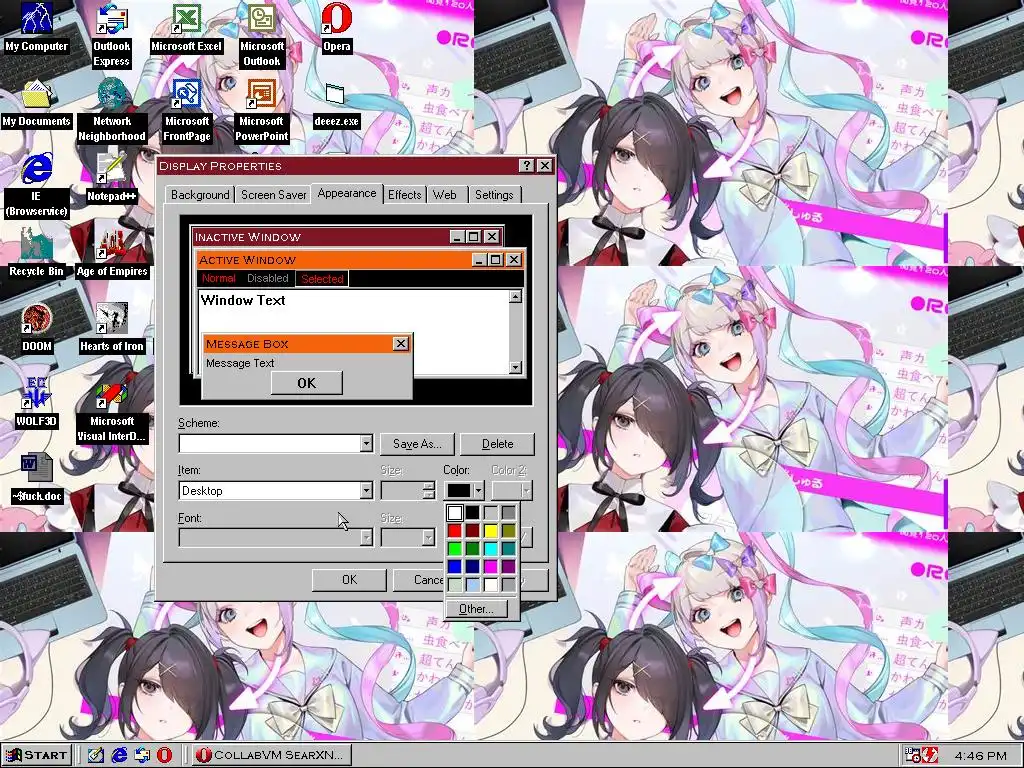This screenshot has height=768, width=1024.
Task: Open the Start menu
Action: click(36, 756)
